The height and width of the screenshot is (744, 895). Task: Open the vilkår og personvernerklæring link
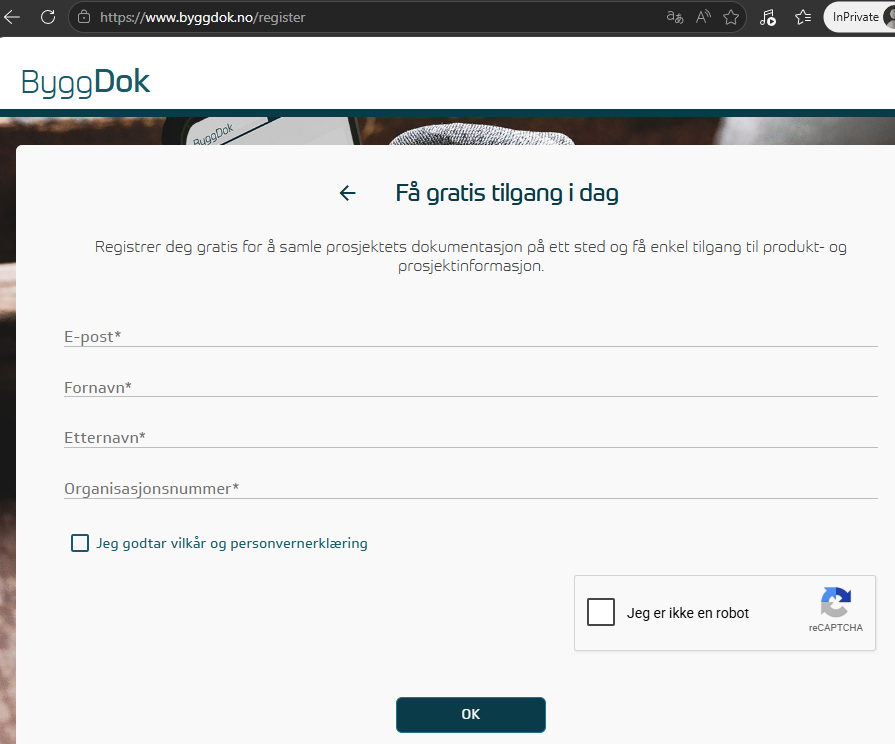269,543
